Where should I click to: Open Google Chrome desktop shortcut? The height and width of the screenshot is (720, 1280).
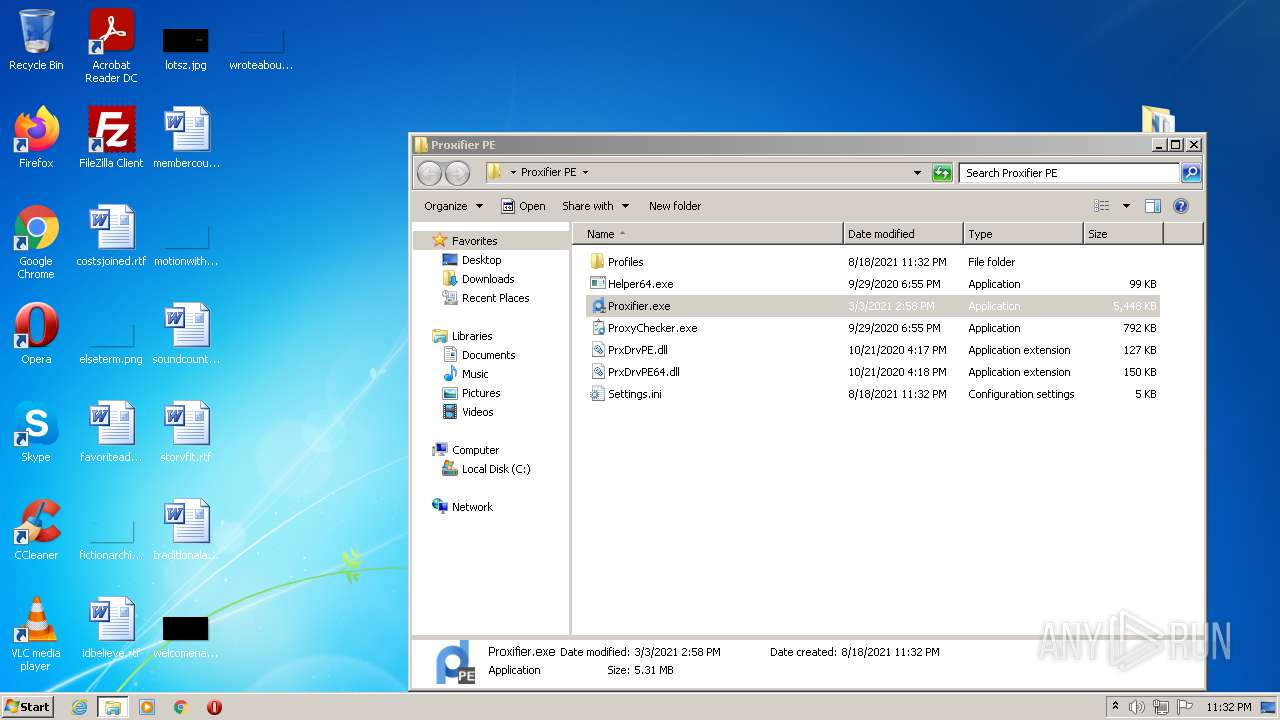[36, 242]
